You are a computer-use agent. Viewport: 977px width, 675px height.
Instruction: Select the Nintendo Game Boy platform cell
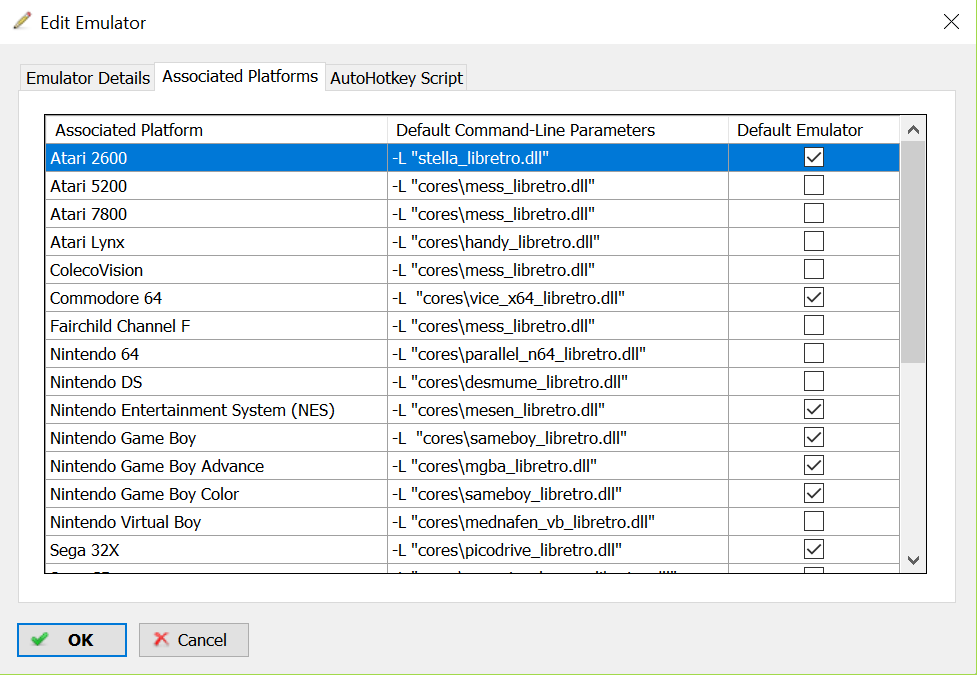pos(216,438)
